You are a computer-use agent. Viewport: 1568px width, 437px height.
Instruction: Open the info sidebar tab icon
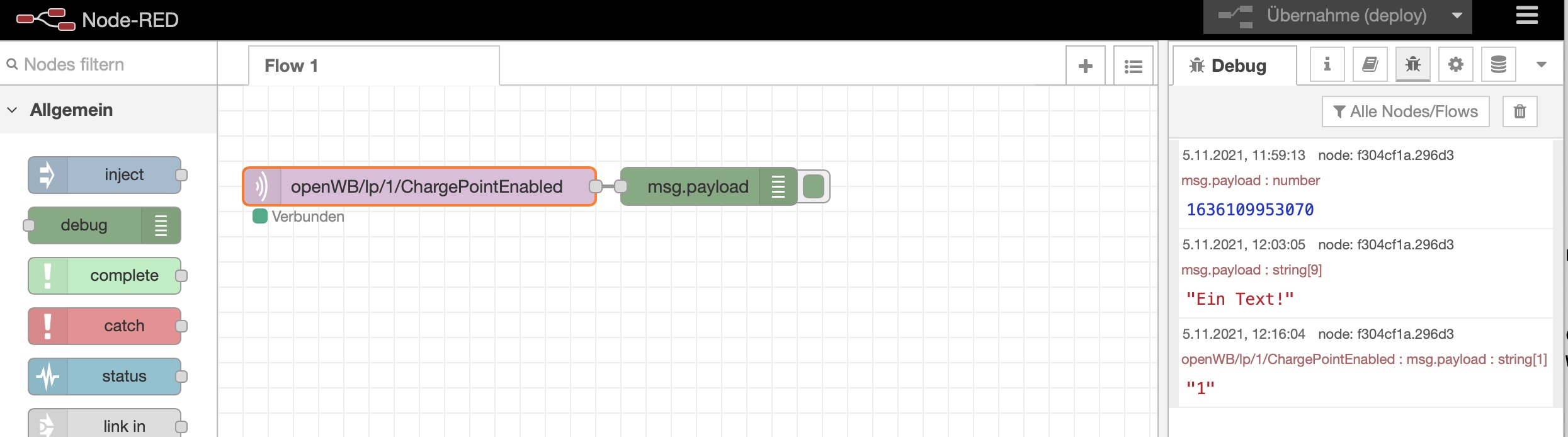click(1327, 64)
